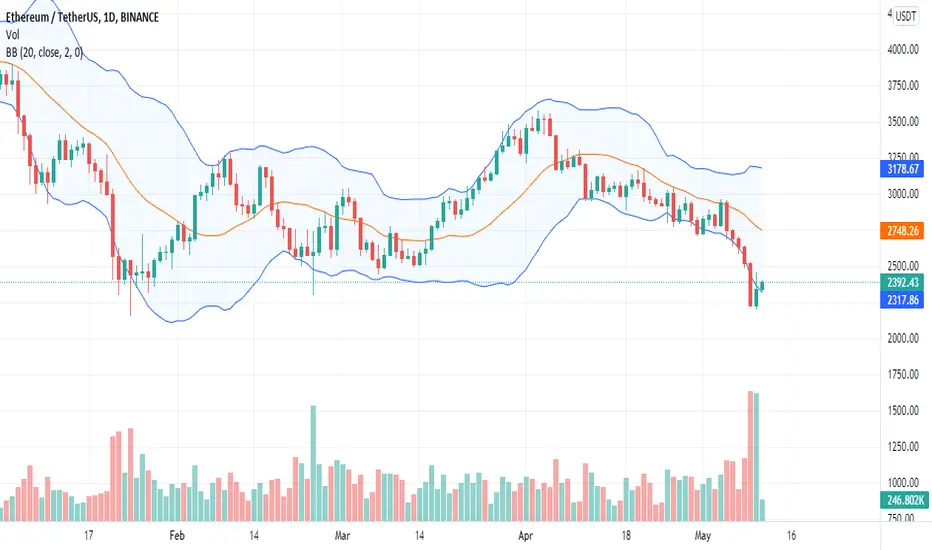The height and width of the screenshot is (550, 932).
Task: Click the 2000.00 price scale tick
Action: (x=903, y=338)
